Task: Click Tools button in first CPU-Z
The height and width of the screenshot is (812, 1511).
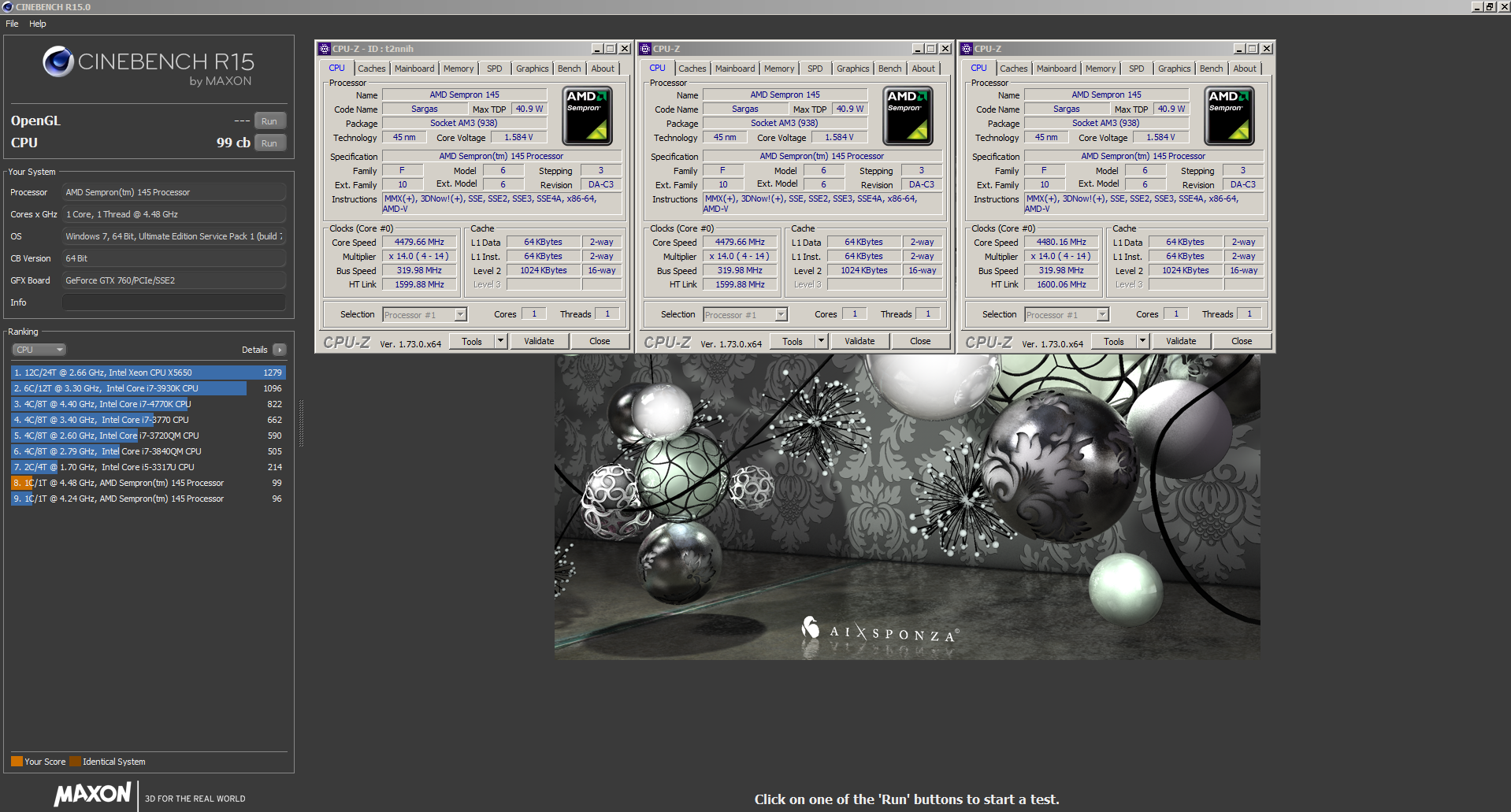Action: pyautogui.click(x=472, y=341)
